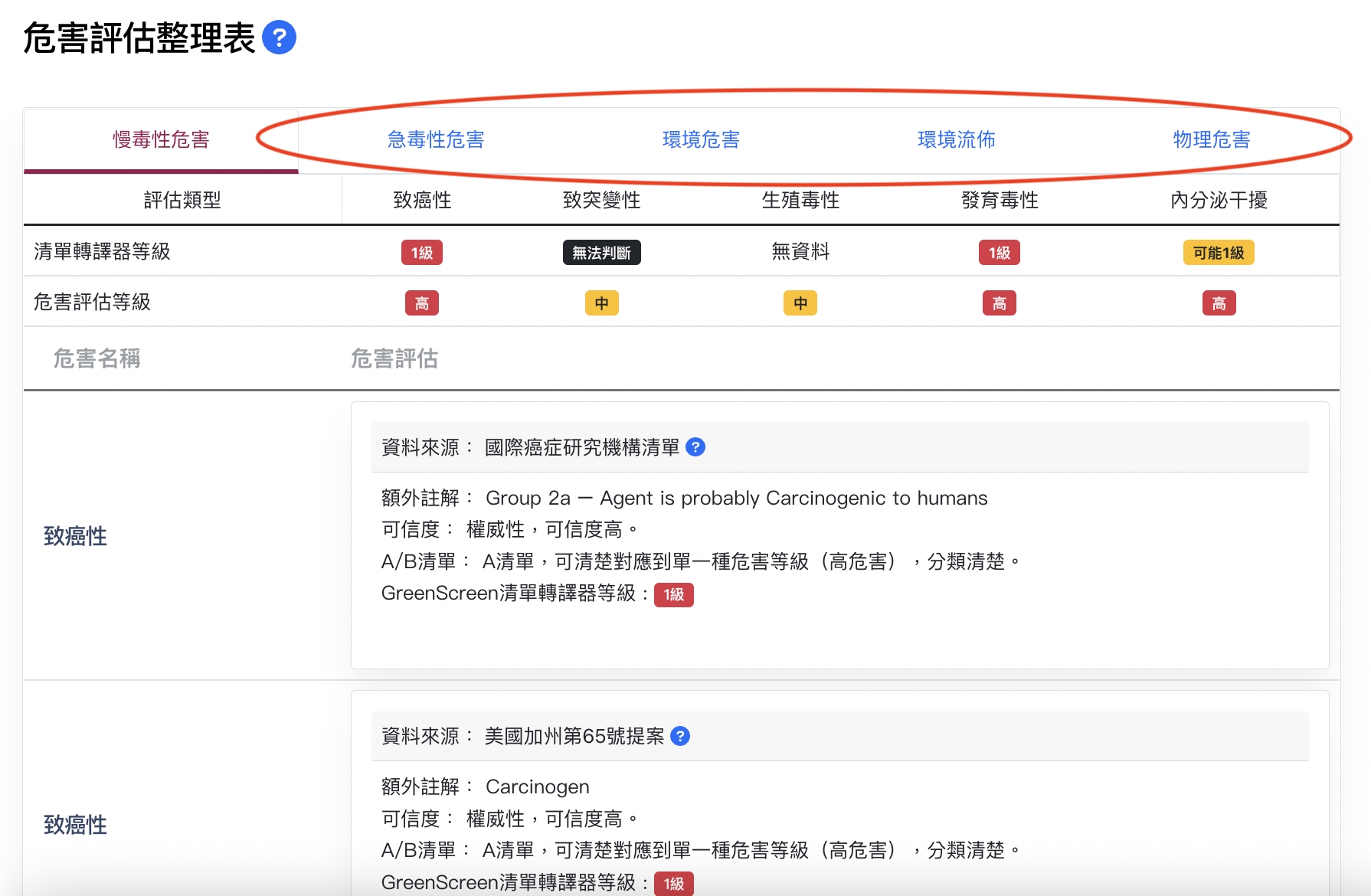Click the 無資料 cell under 生殖毒性
Image resolution: width=1371 pixels, height=896 pixels.
point(800,251)
